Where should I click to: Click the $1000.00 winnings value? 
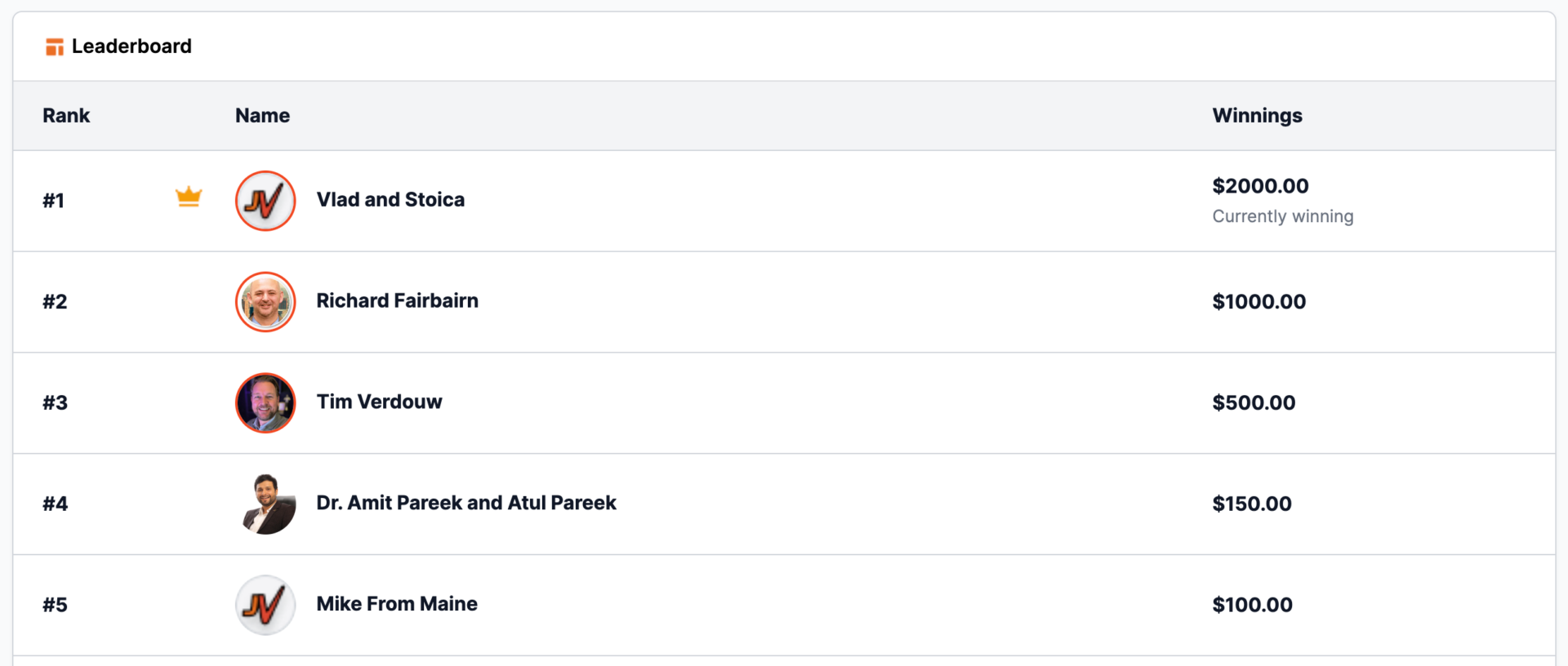pyautogui.click(x=1258, y=302)
